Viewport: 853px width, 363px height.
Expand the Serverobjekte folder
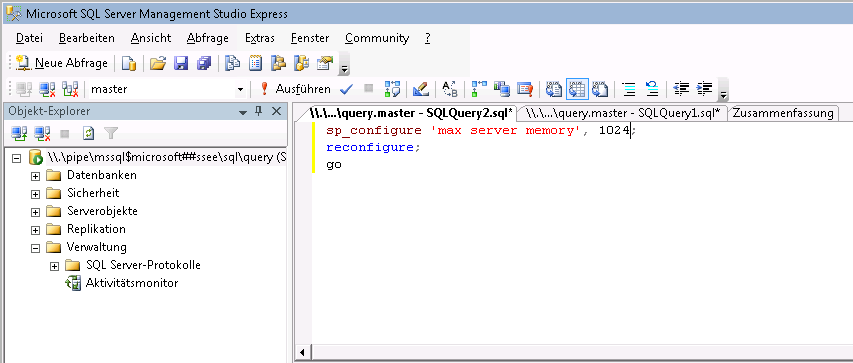[35, 212]
